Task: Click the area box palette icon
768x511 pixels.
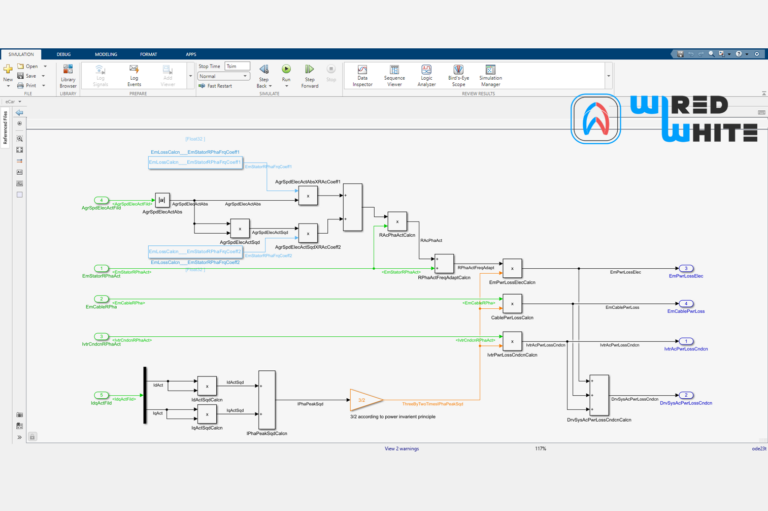Action: pos(20,195)
